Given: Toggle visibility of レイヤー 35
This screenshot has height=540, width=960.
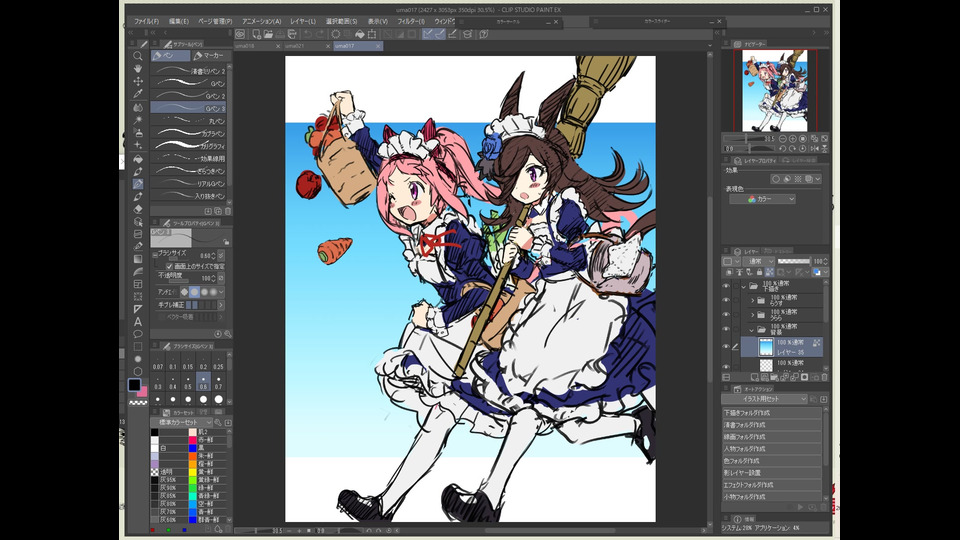Looking at the screenshot, I should 726,347.
